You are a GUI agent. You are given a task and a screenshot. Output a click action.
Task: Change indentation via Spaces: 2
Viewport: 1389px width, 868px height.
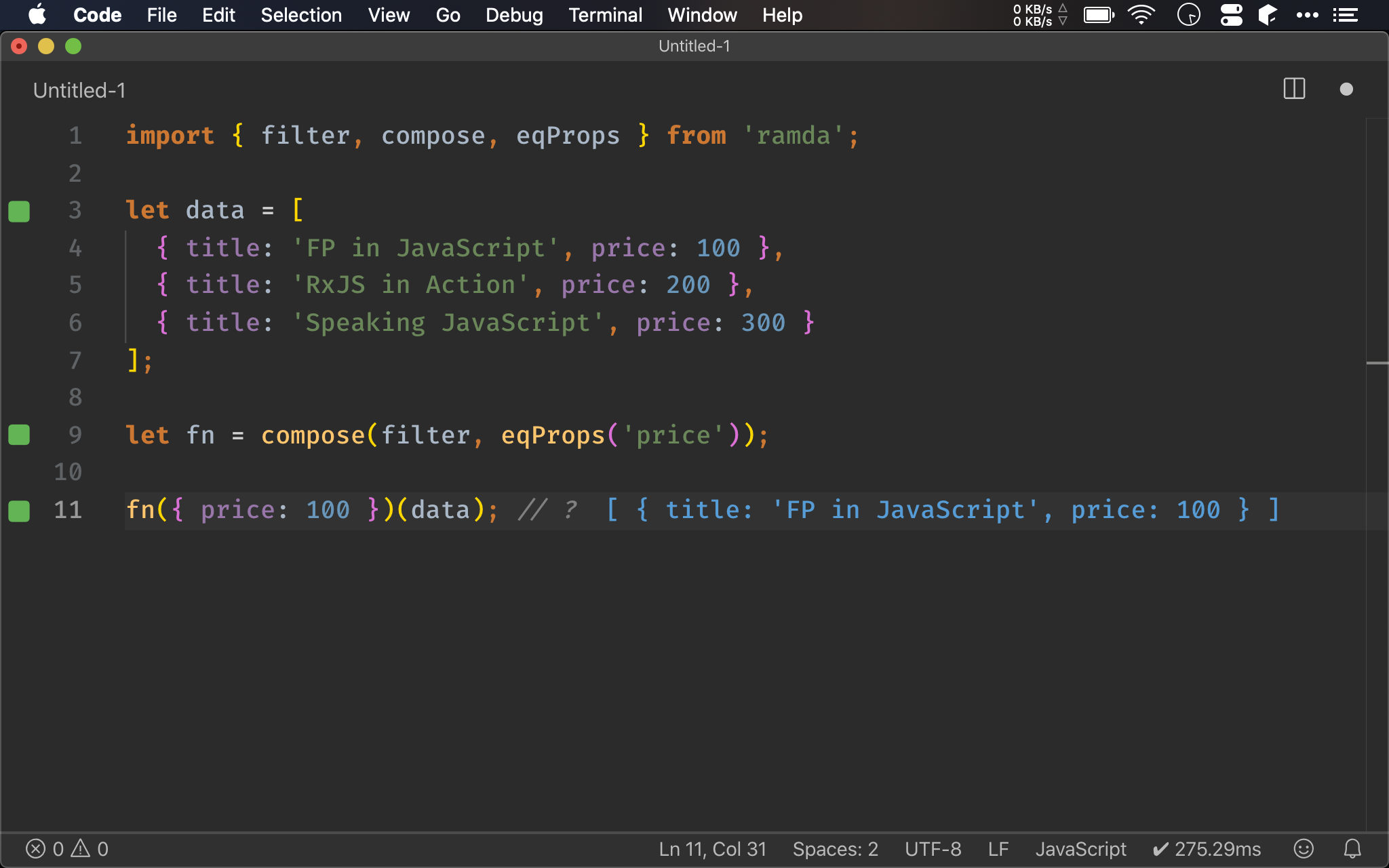point(835,849)
